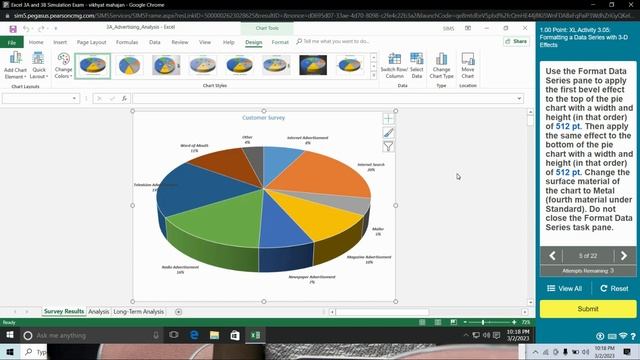Open Quick Layout gallery
This screenshot has width=640, height=360.
(39, 65)
